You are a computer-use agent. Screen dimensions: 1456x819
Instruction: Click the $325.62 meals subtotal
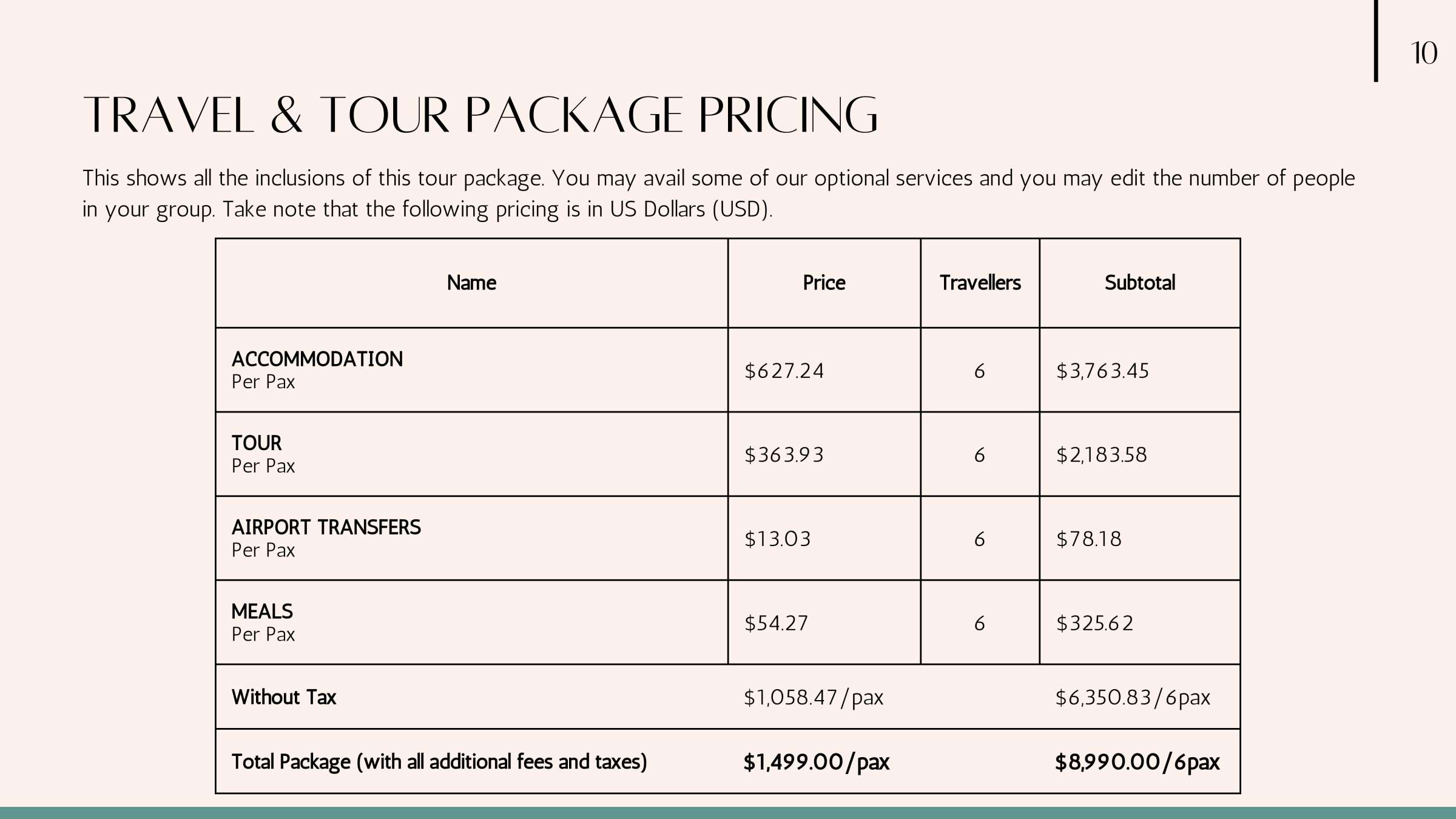tap(1094, 623)
